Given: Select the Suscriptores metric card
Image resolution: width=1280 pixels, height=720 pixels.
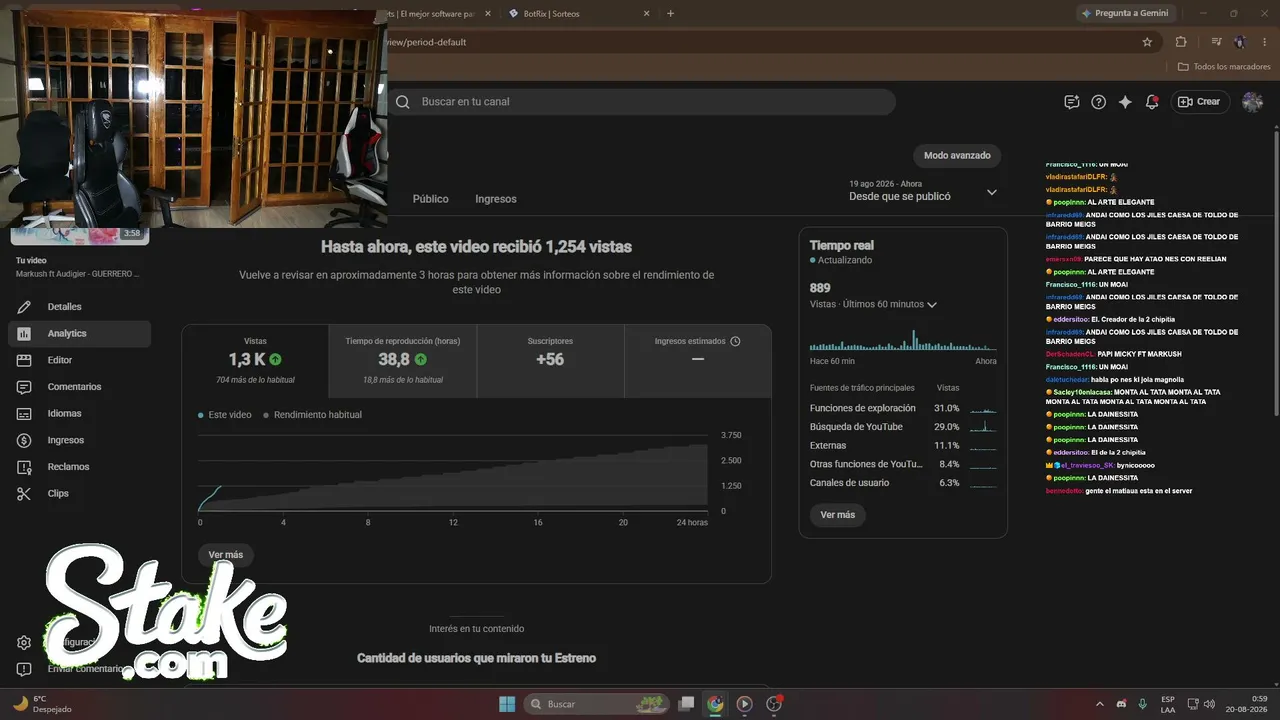Looking at the screenshot, I should pyautogui.click(x=550, y=361).
